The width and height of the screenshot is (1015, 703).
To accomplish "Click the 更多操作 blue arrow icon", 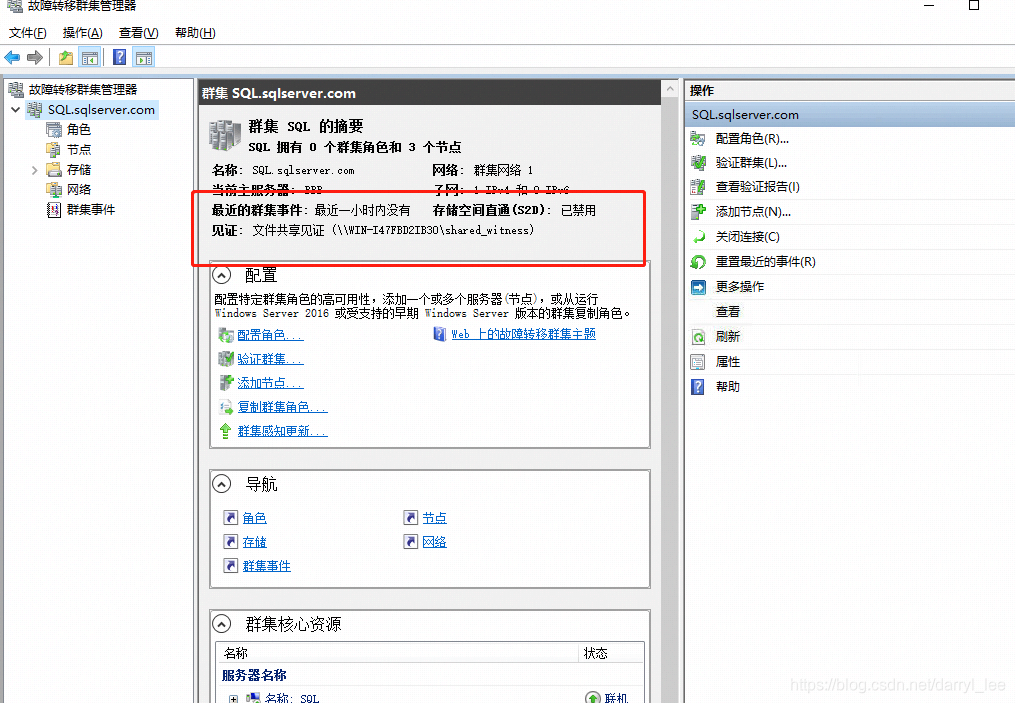I will pyautogui.click(x=698, y=287).
